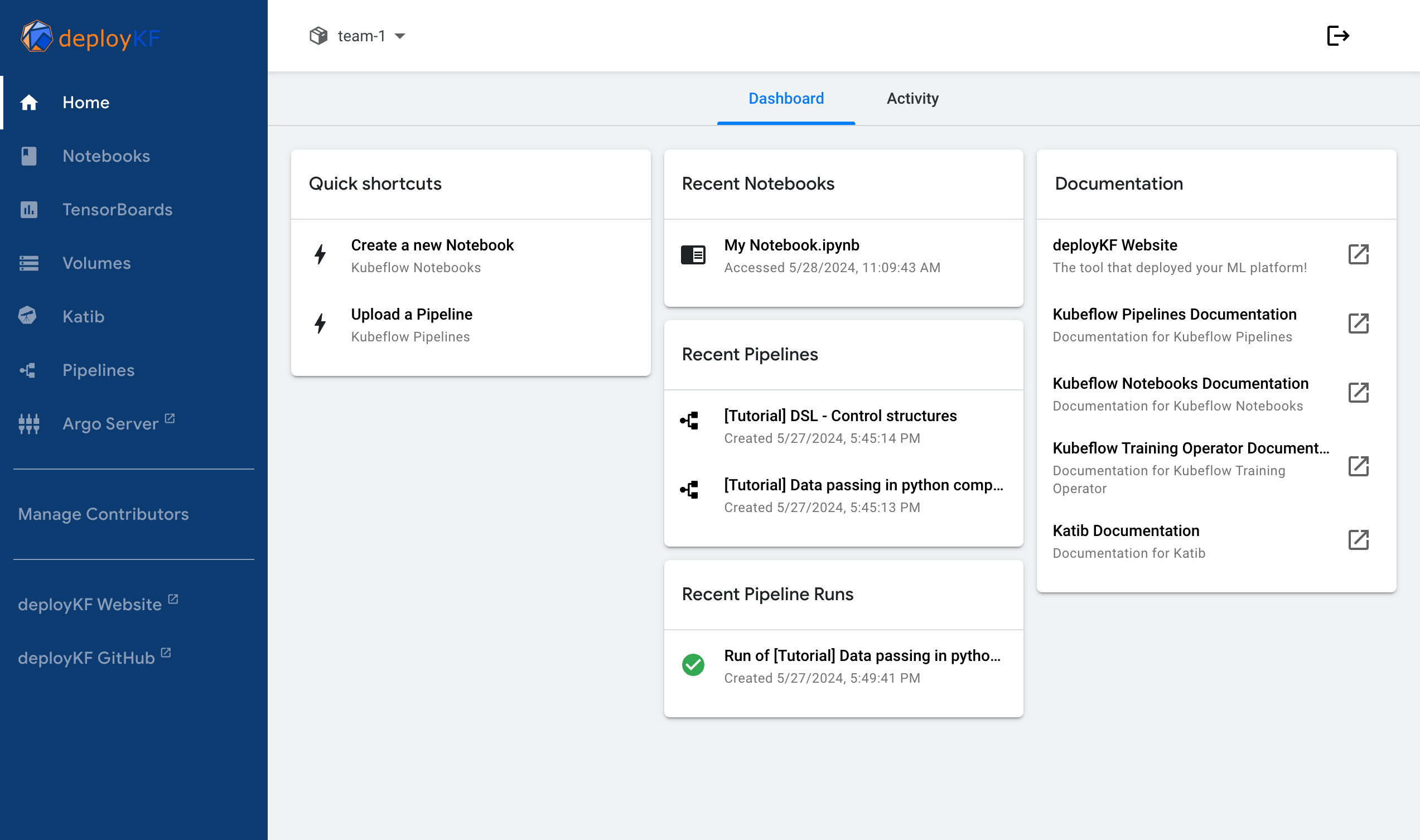Open external link icon for Kubeflow Notebooks Documentation
Image resolution: width=1420 pixels, height=840 pixels.
1358,392
